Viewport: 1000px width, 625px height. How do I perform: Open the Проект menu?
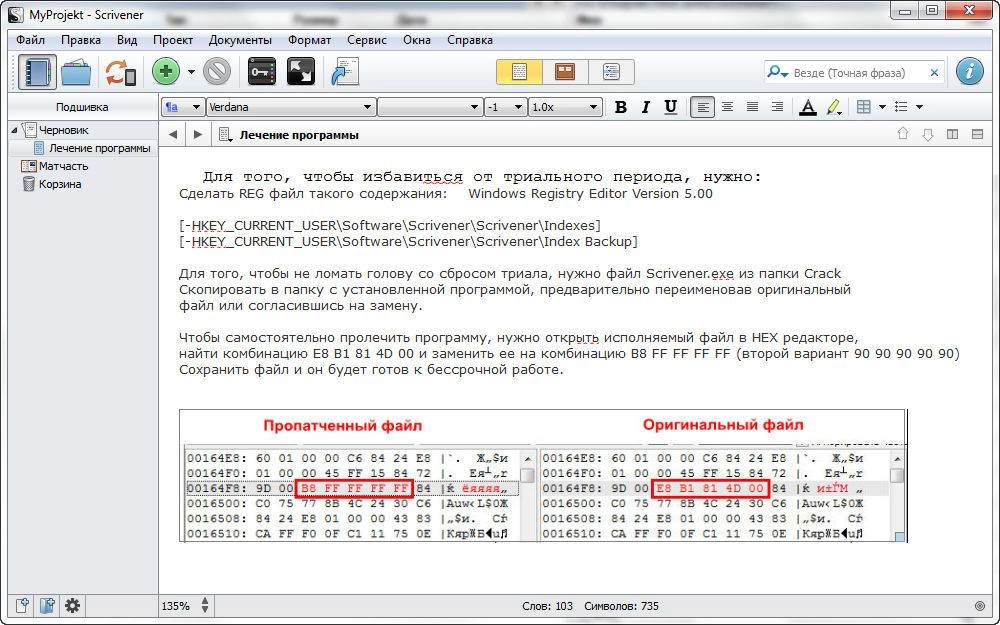coord(173,40)
